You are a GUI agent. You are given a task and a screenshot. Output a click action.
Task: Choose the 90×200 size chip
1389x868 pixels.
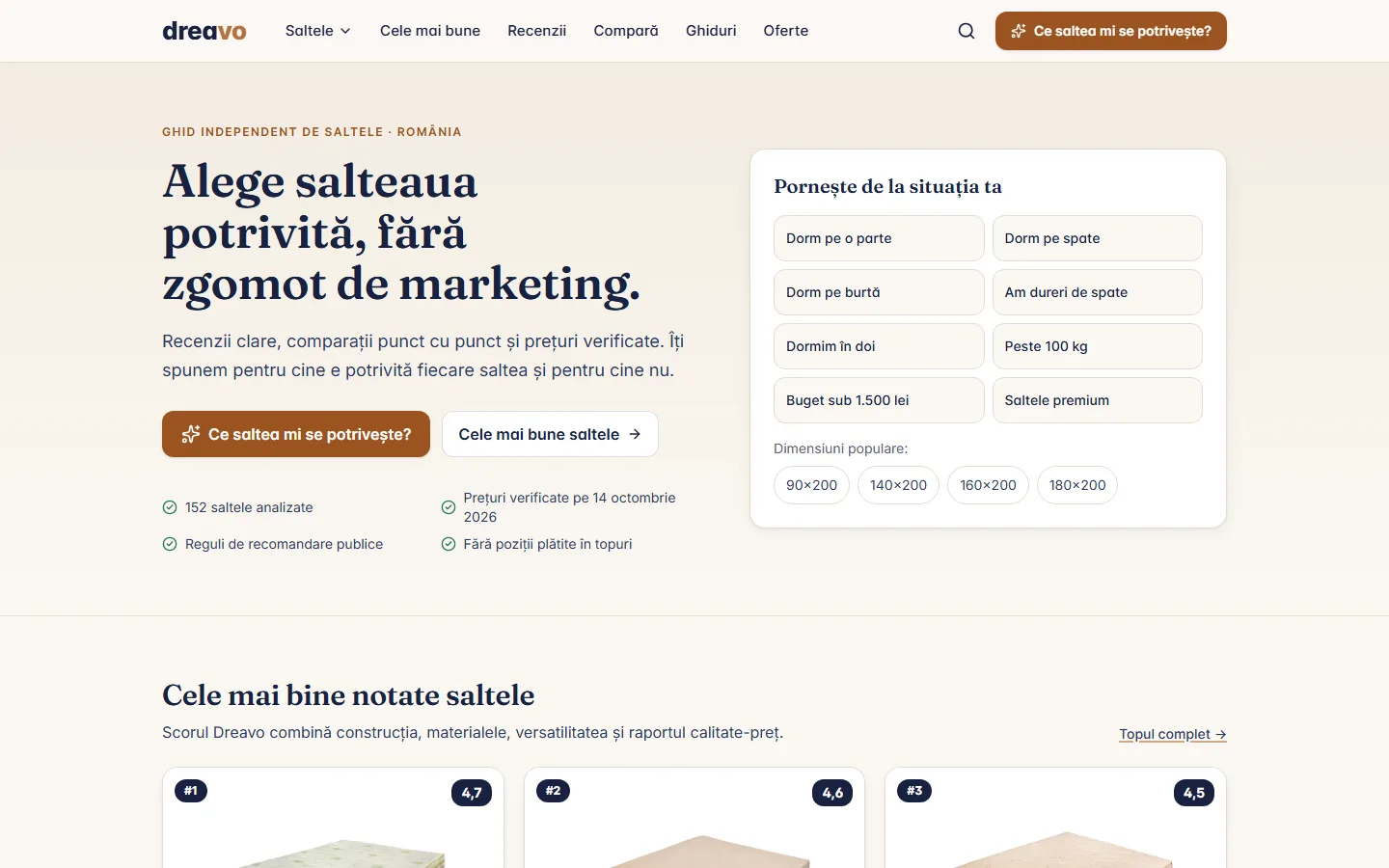click(811, 485)
